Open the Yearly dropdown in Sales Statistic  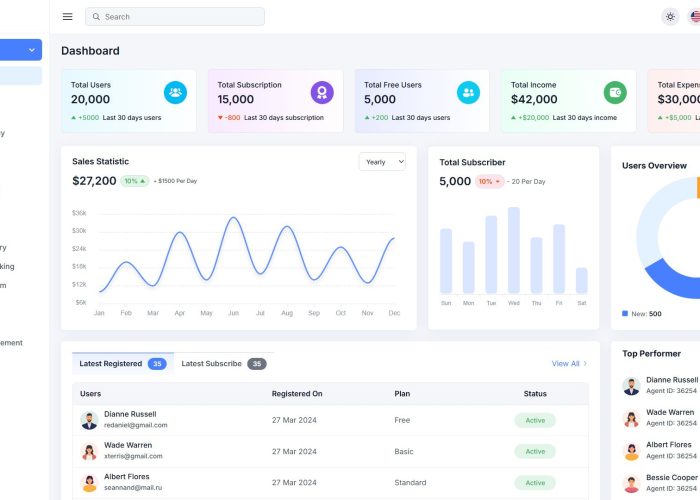coord(382,162)
